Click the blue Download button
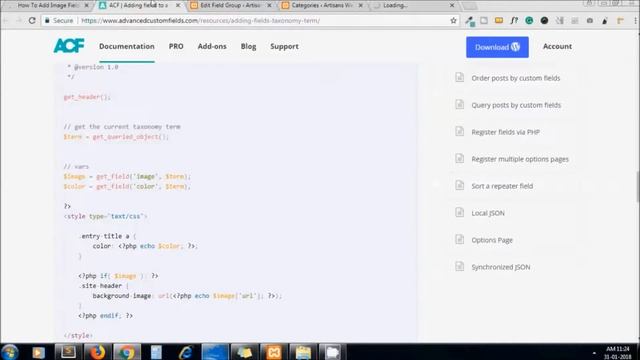 point(497,47)
